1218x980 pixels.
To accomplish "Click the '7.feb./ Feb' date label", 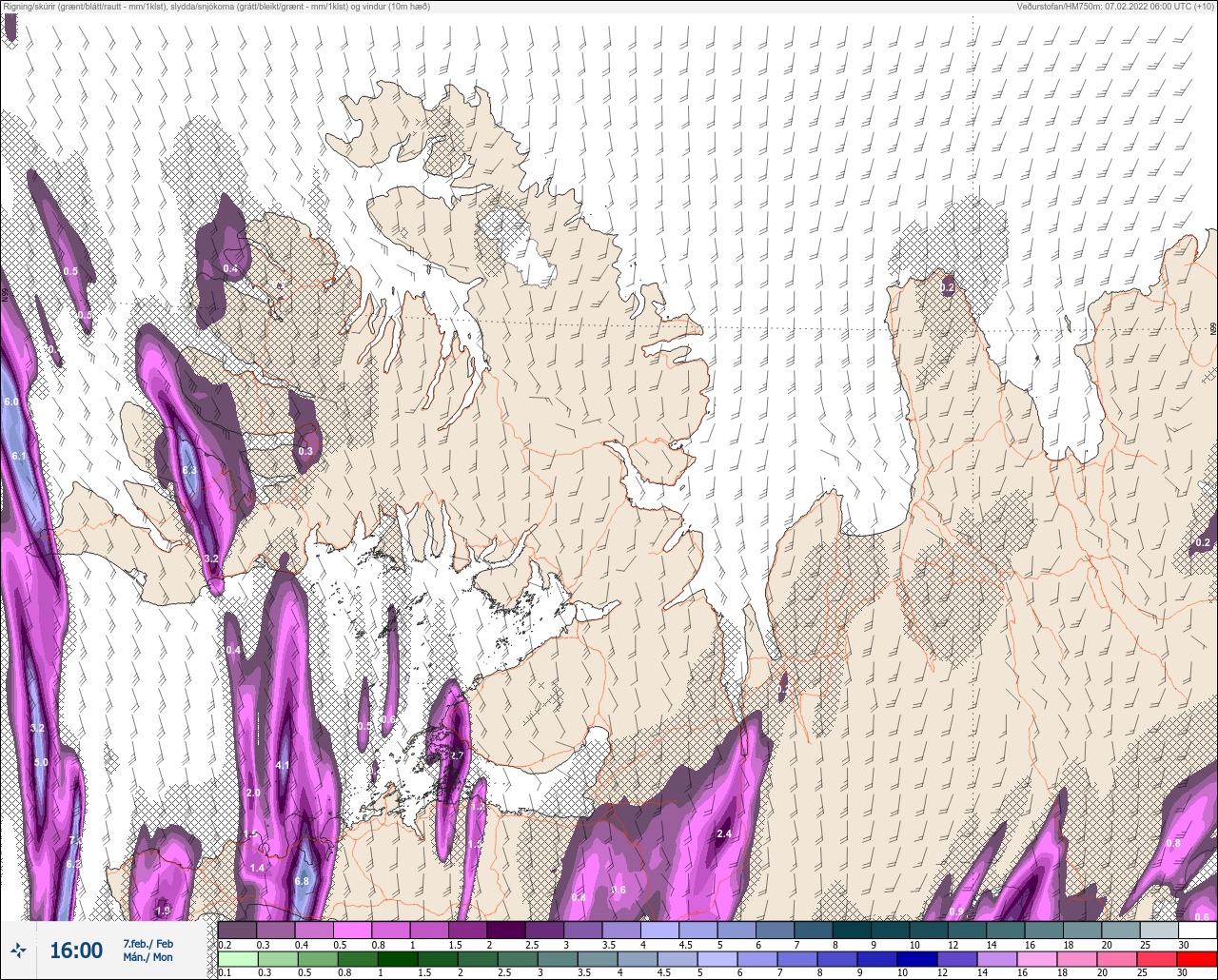I will tap(147, 943).
